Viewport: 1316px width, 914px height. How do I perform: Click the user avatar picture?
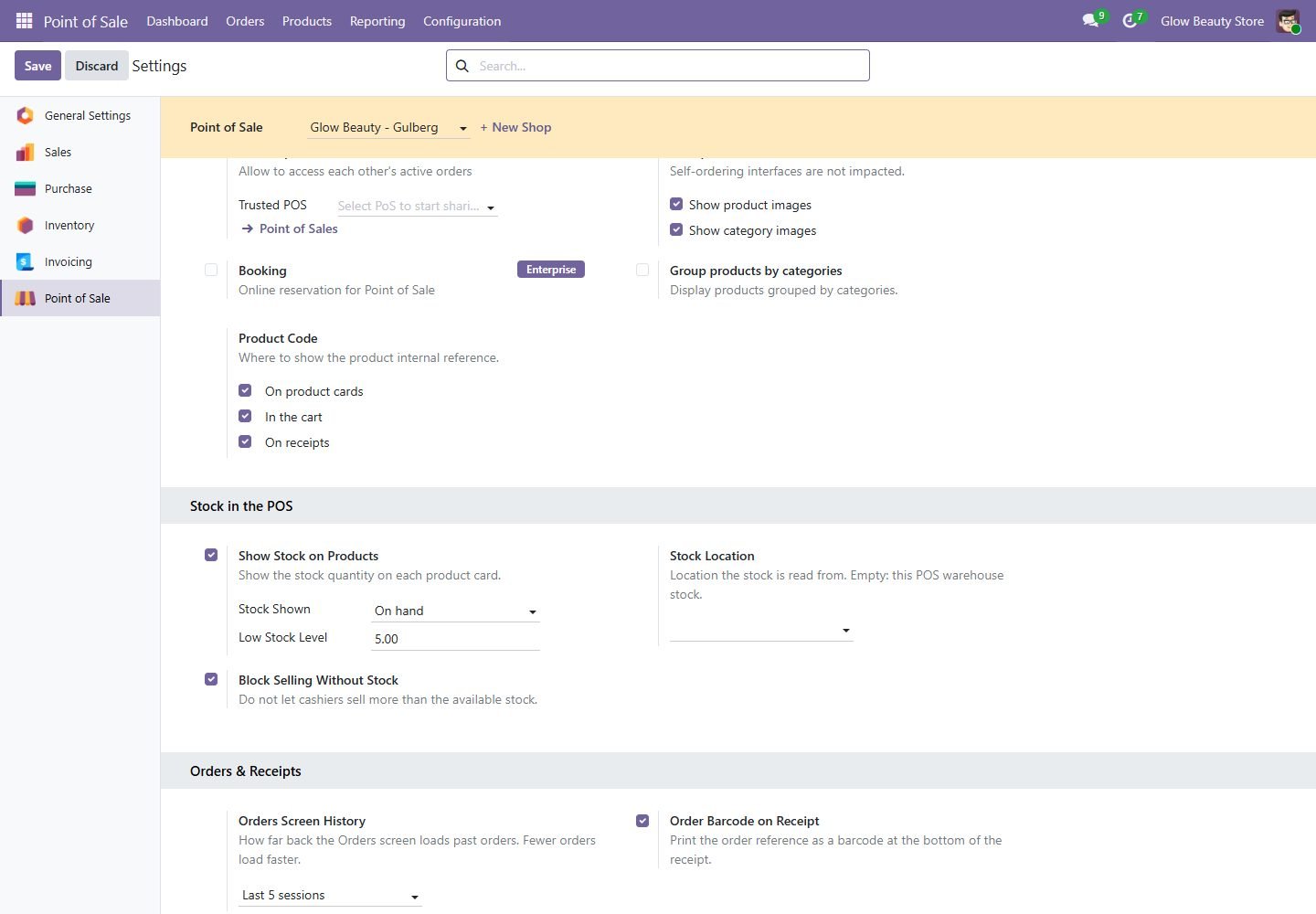[x=1288, y=21]
